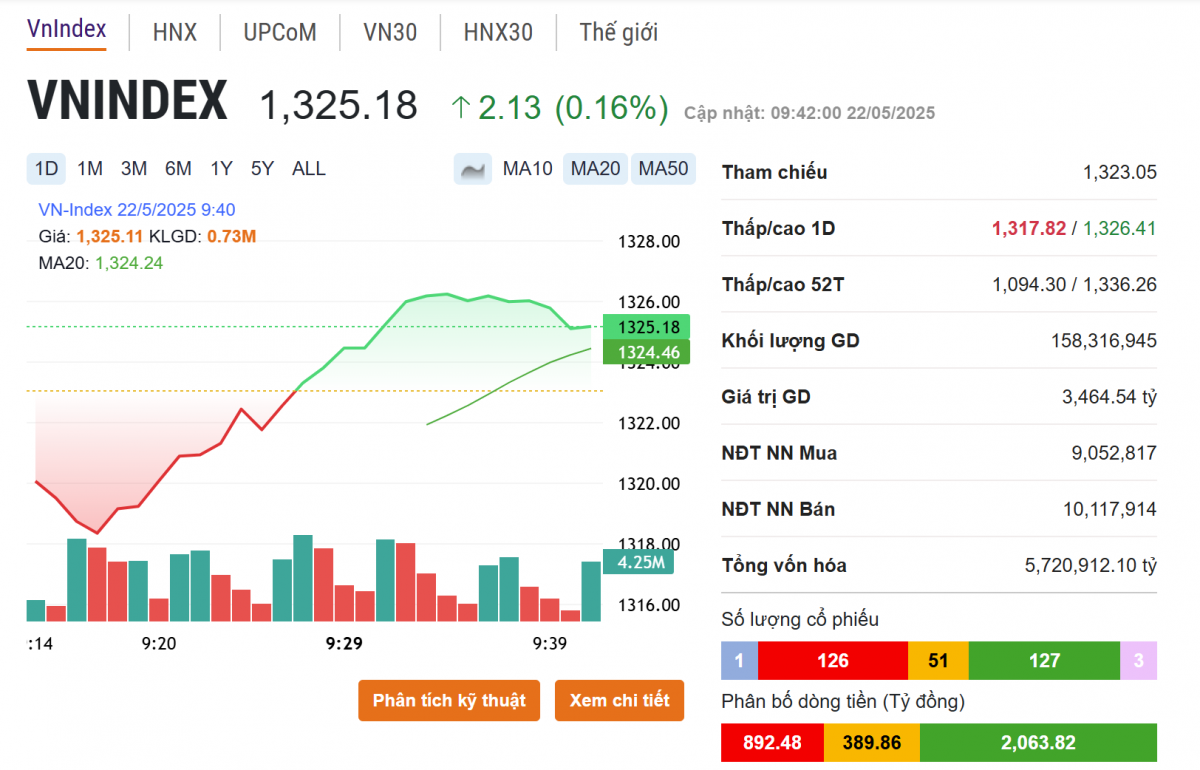
Task: Click the green 2,063.82 money flow segment
Action: [1038, 743]
